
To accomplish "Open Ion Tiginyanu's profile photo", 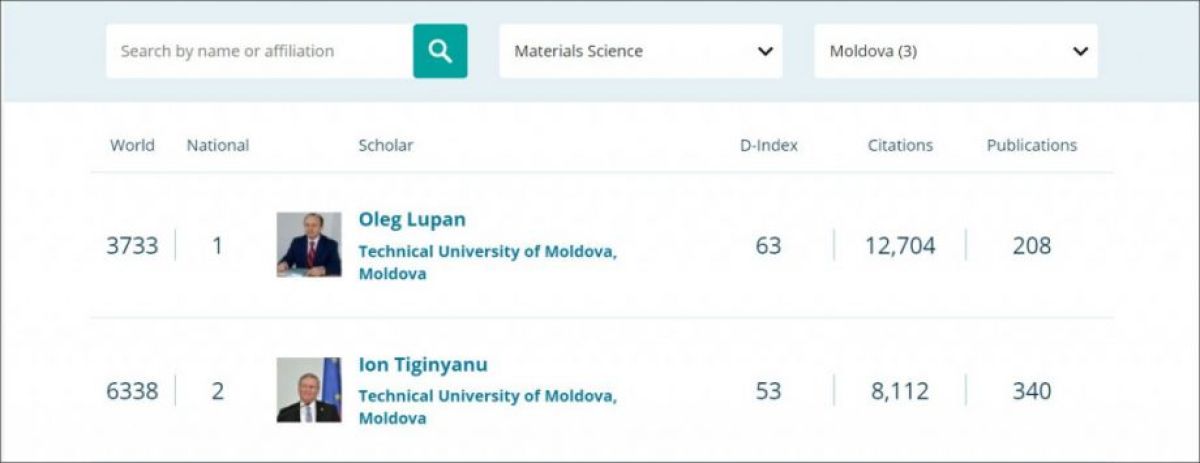I will point(309,390).
